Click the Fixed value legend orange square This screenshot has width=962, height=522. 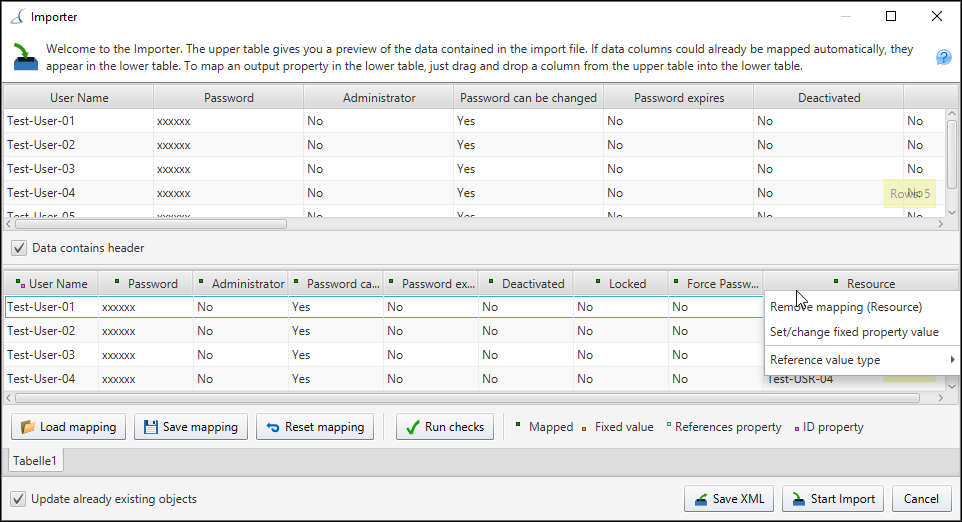(584, 429)
